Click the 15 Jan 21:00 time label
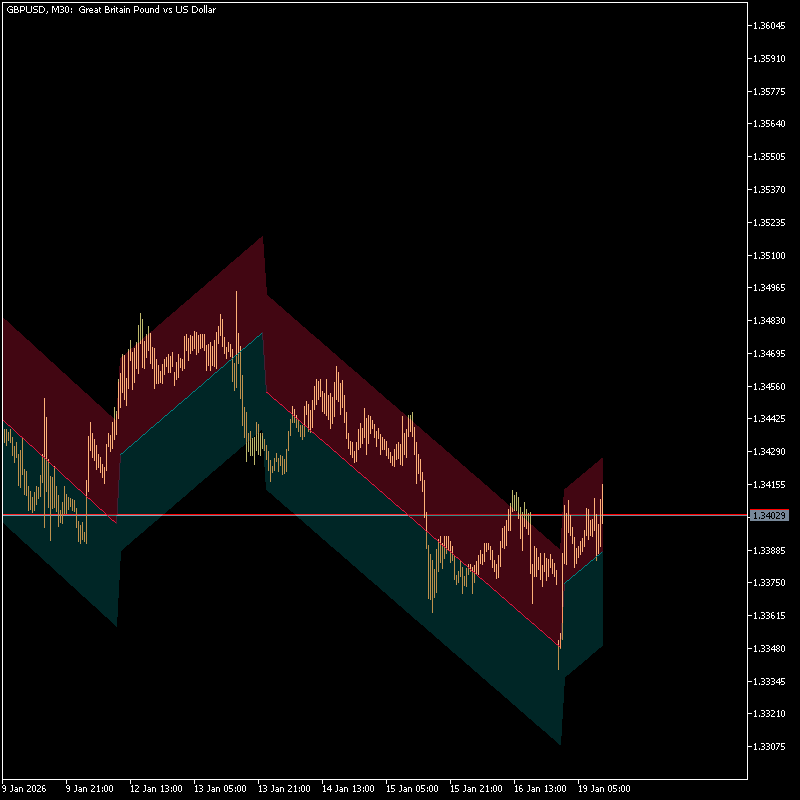This screenshot has height=800, width=800. point(475,788)
